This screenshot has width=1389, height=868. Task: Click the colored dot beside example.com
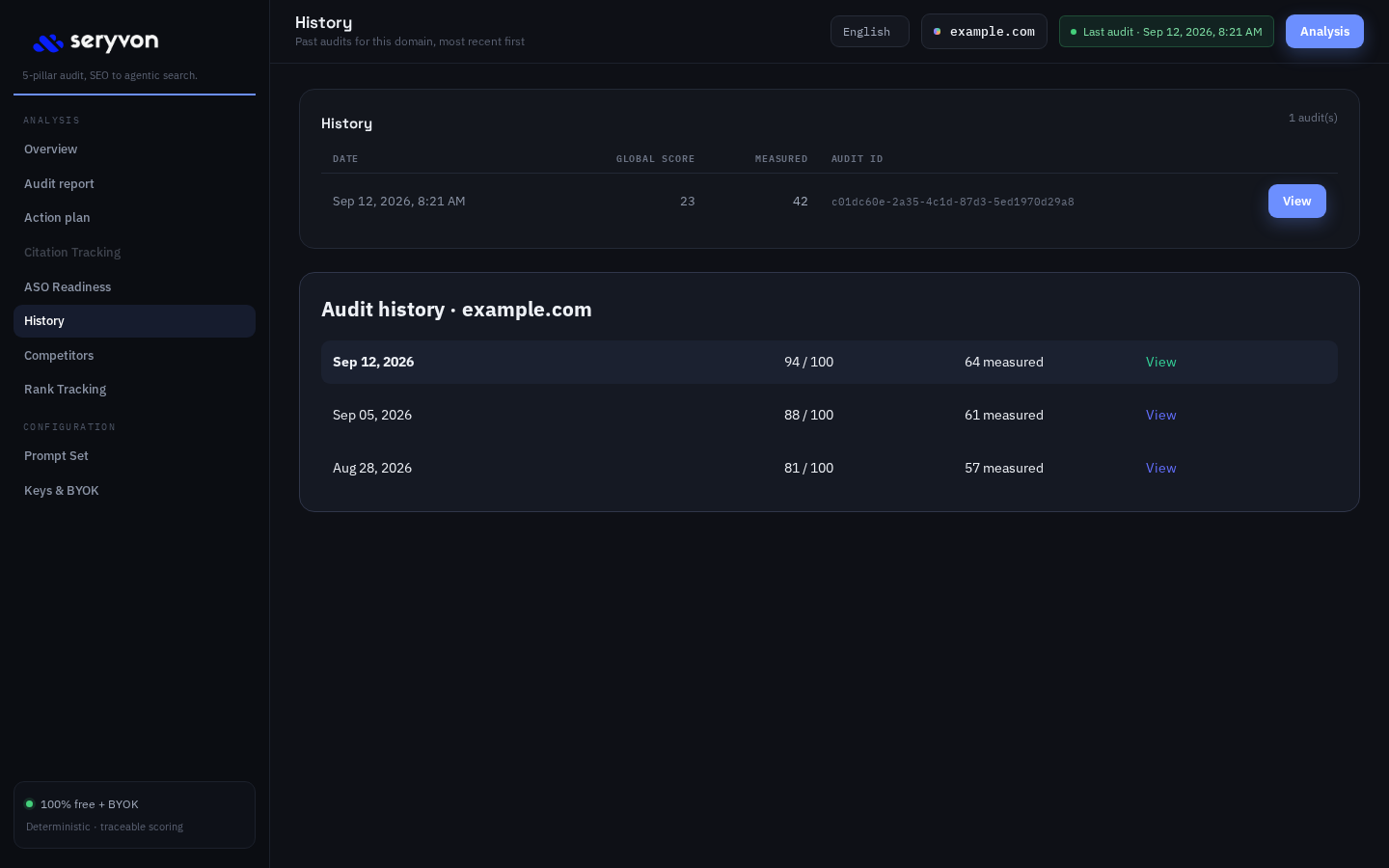[937, 32]
